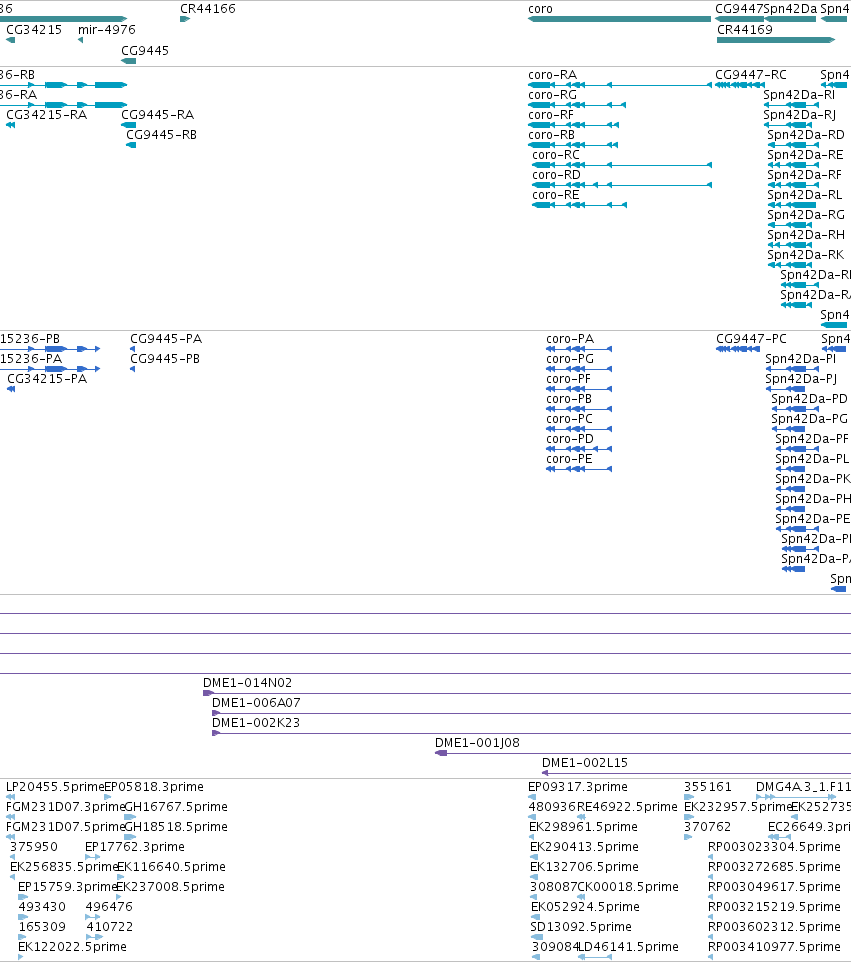Click the 496476 feature label
This screenshot has height=962, width=851.
pos(109,907)
